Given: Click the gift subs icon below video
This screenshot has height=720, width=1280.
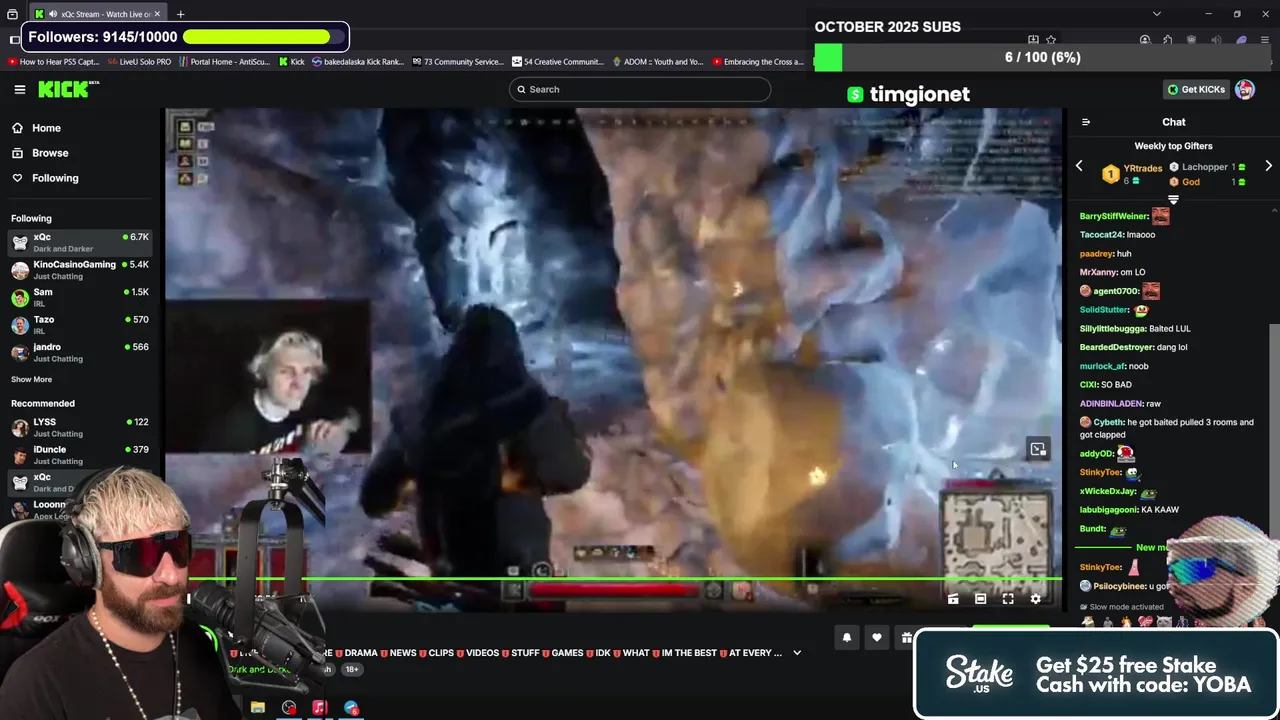Looking at the screenshot, I should (x=906, y=638).
